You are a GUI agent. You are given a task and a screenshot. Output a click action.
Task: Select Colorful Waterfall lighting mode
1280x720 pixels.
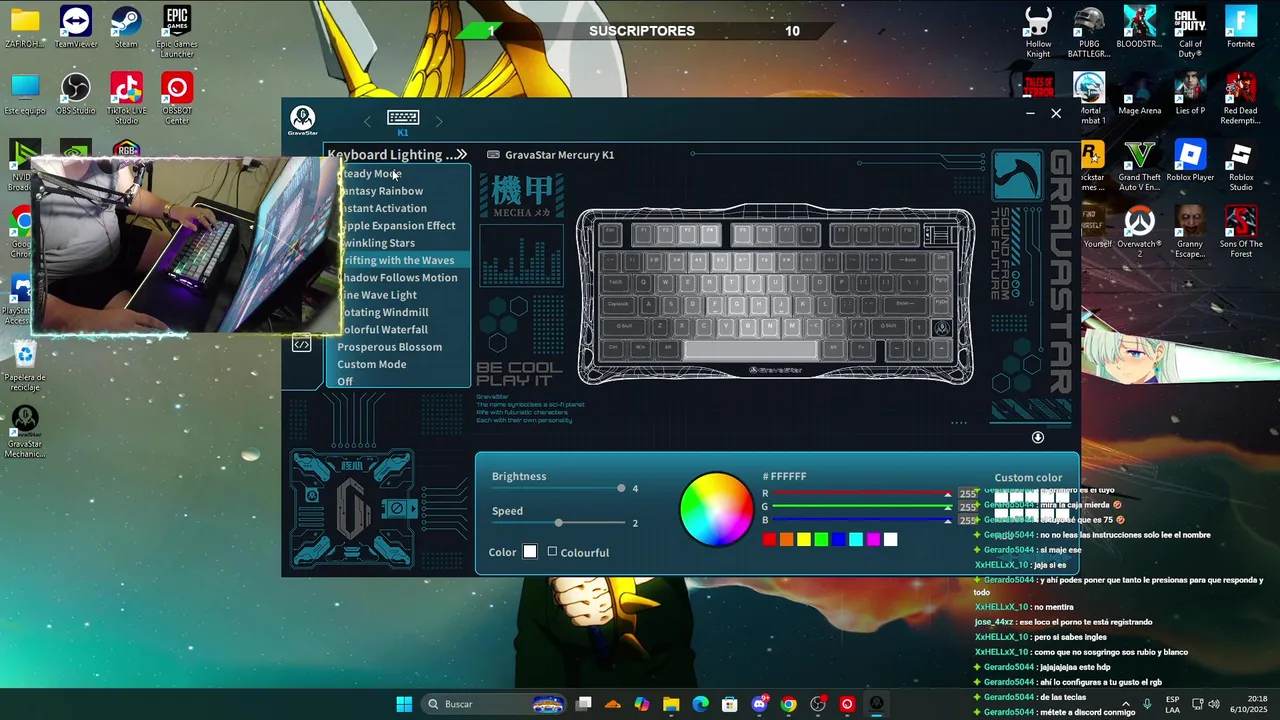(398, 329)
